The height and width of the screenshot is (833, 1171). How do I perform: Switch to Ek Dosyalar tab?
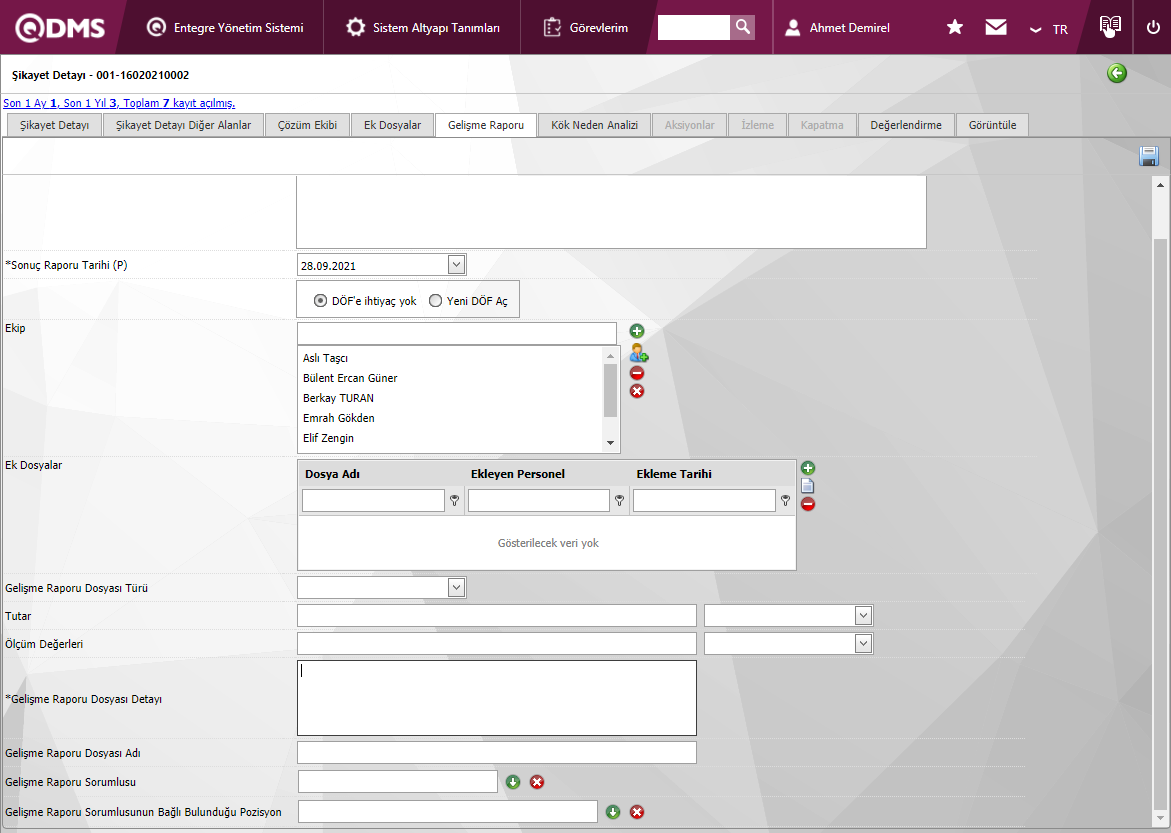[393, 125]
